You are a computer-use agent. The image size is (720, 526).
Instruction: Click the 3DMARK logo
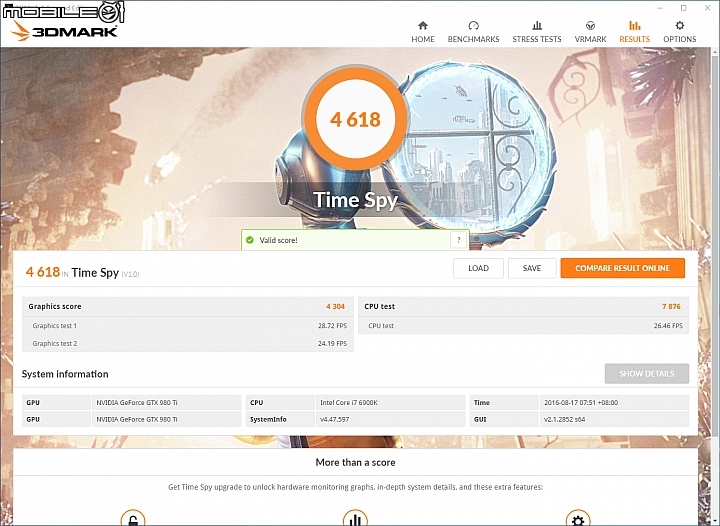click(x=64, y=31)
